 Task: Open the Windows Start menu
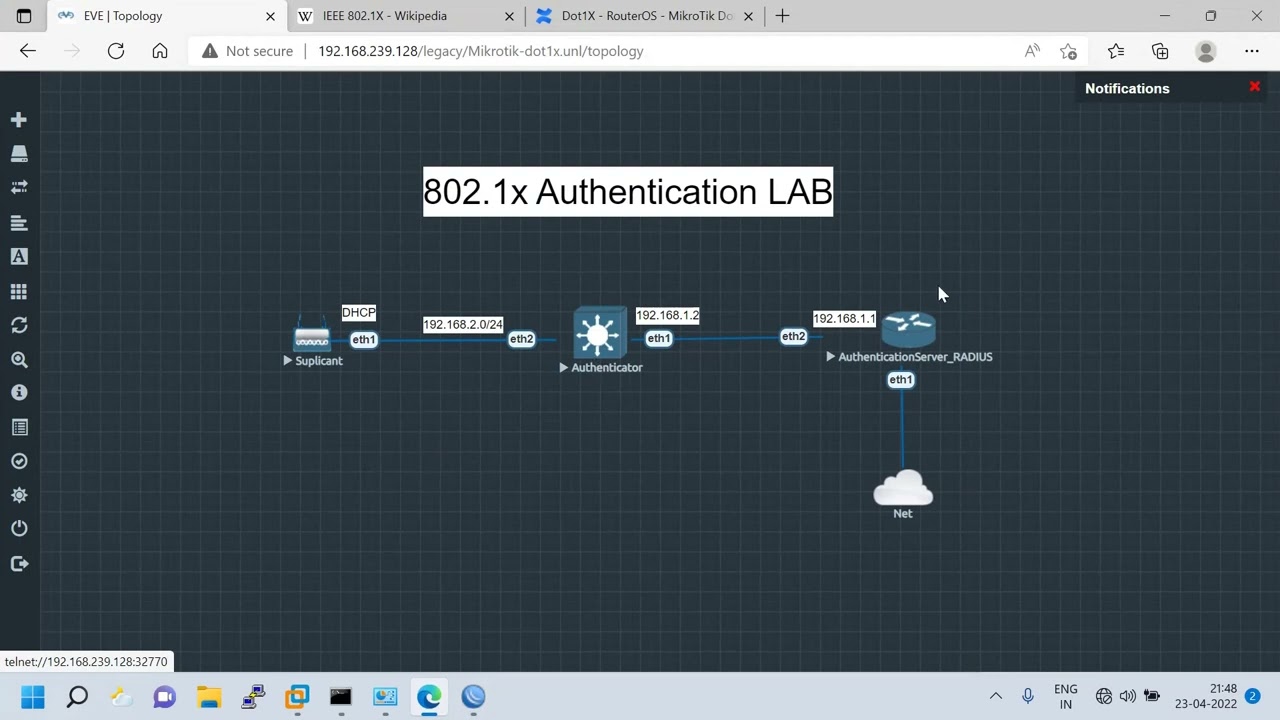33,697
